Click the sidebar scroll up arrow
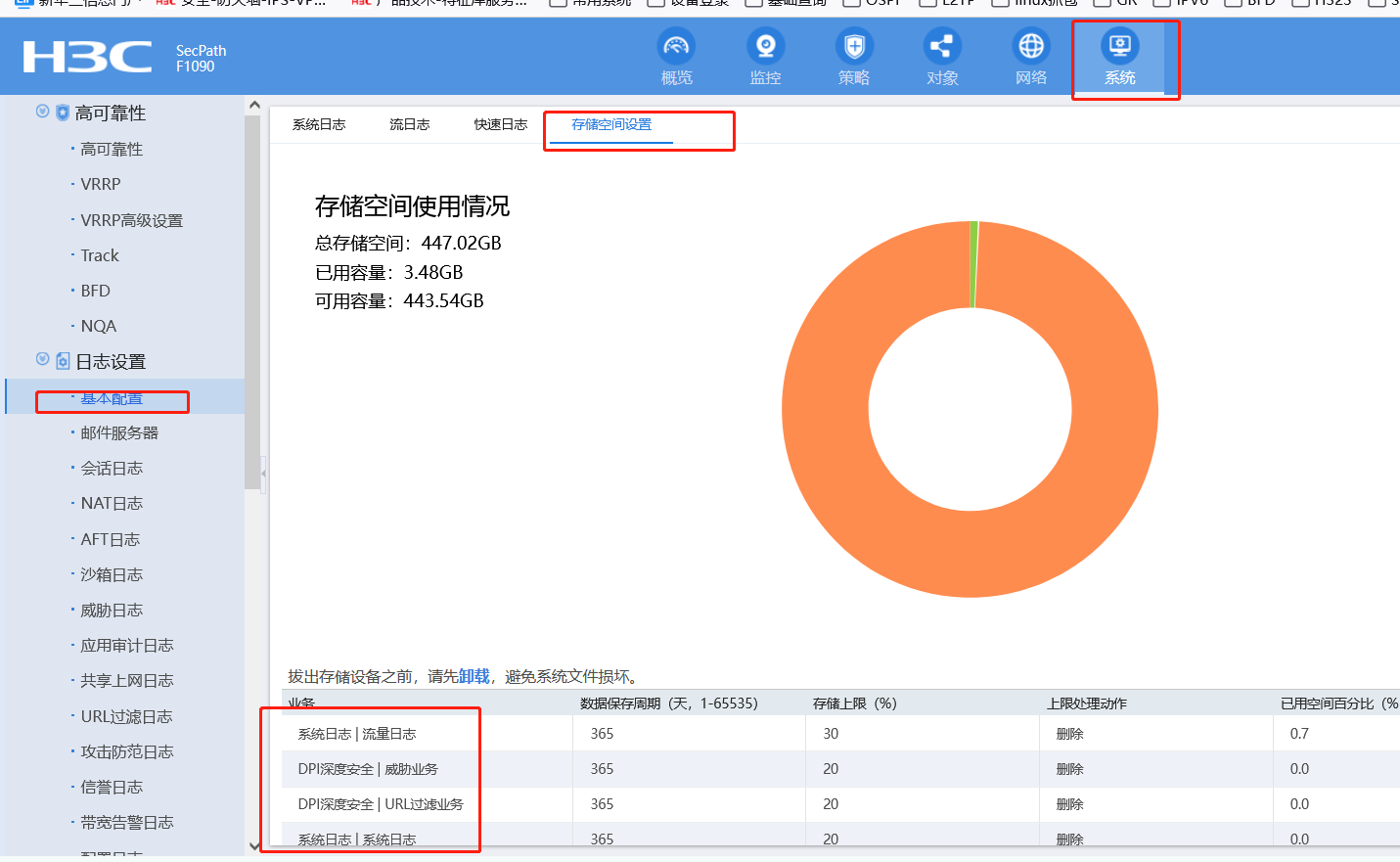The height and width of the screenshot is (862, 1400). 254,105
